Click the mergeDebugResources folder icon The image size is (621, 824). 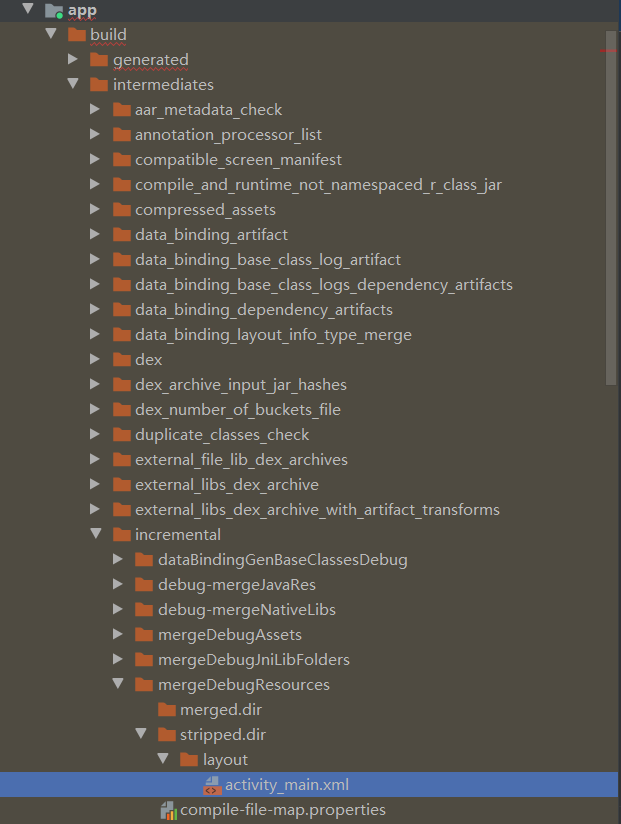(144, 685)
